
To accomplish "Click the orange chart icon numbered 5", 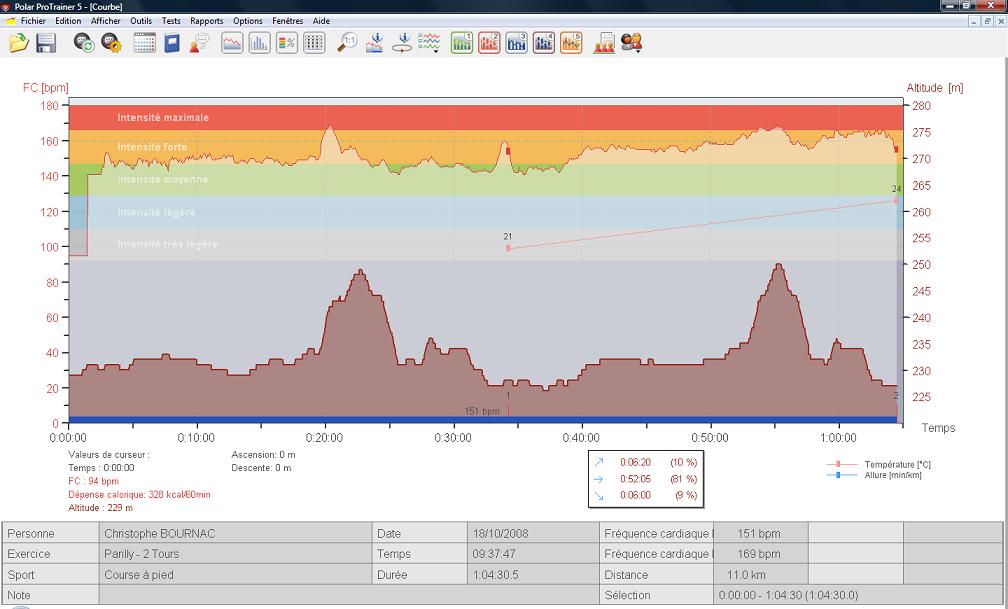I will (x=572, y=43).
